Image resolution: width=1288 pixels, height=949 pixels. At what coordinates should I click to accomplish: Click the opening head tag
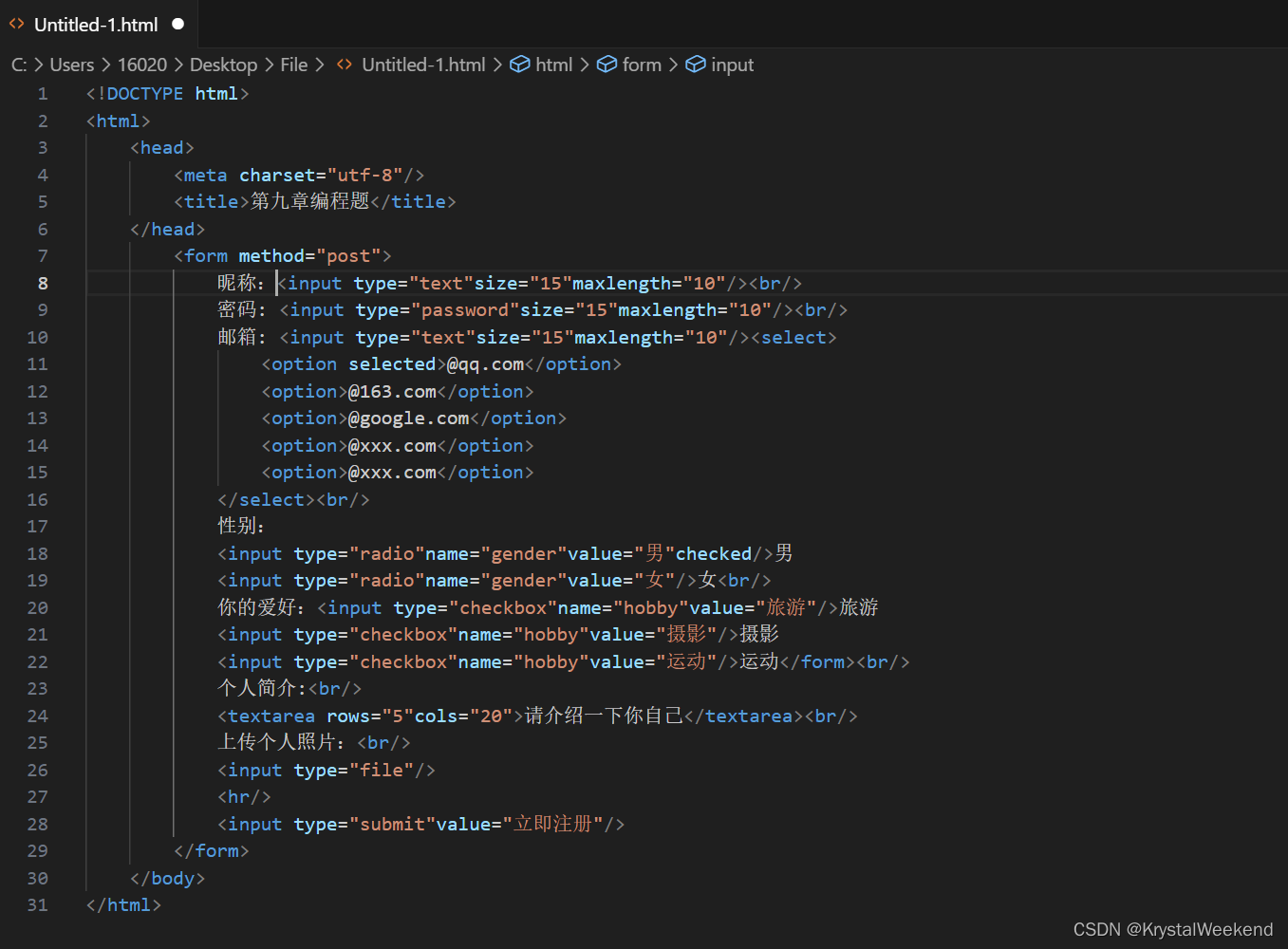tap(162, 148)
